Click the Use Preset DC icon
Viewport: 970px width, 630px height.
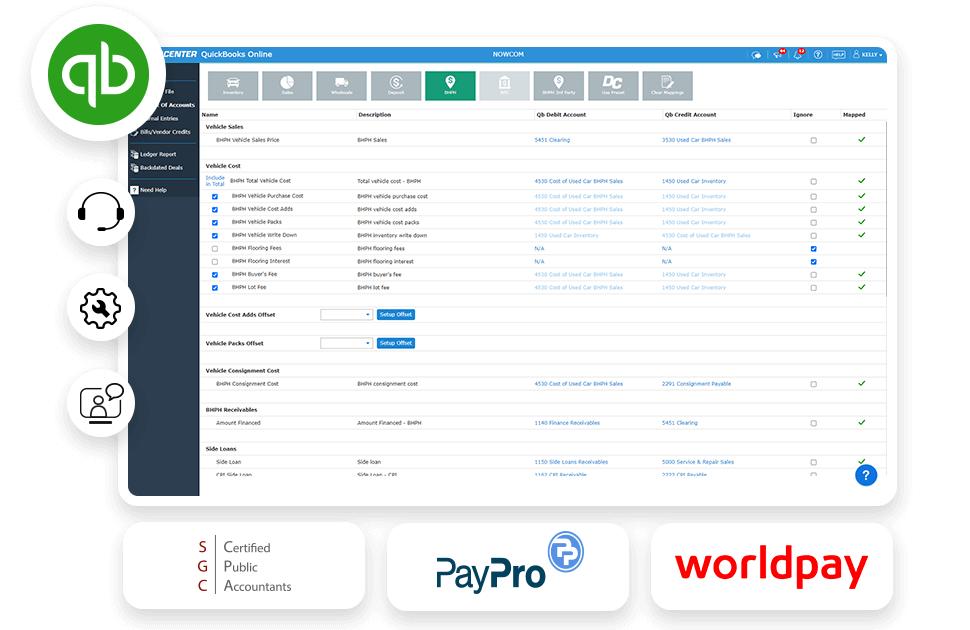(613, 85)
